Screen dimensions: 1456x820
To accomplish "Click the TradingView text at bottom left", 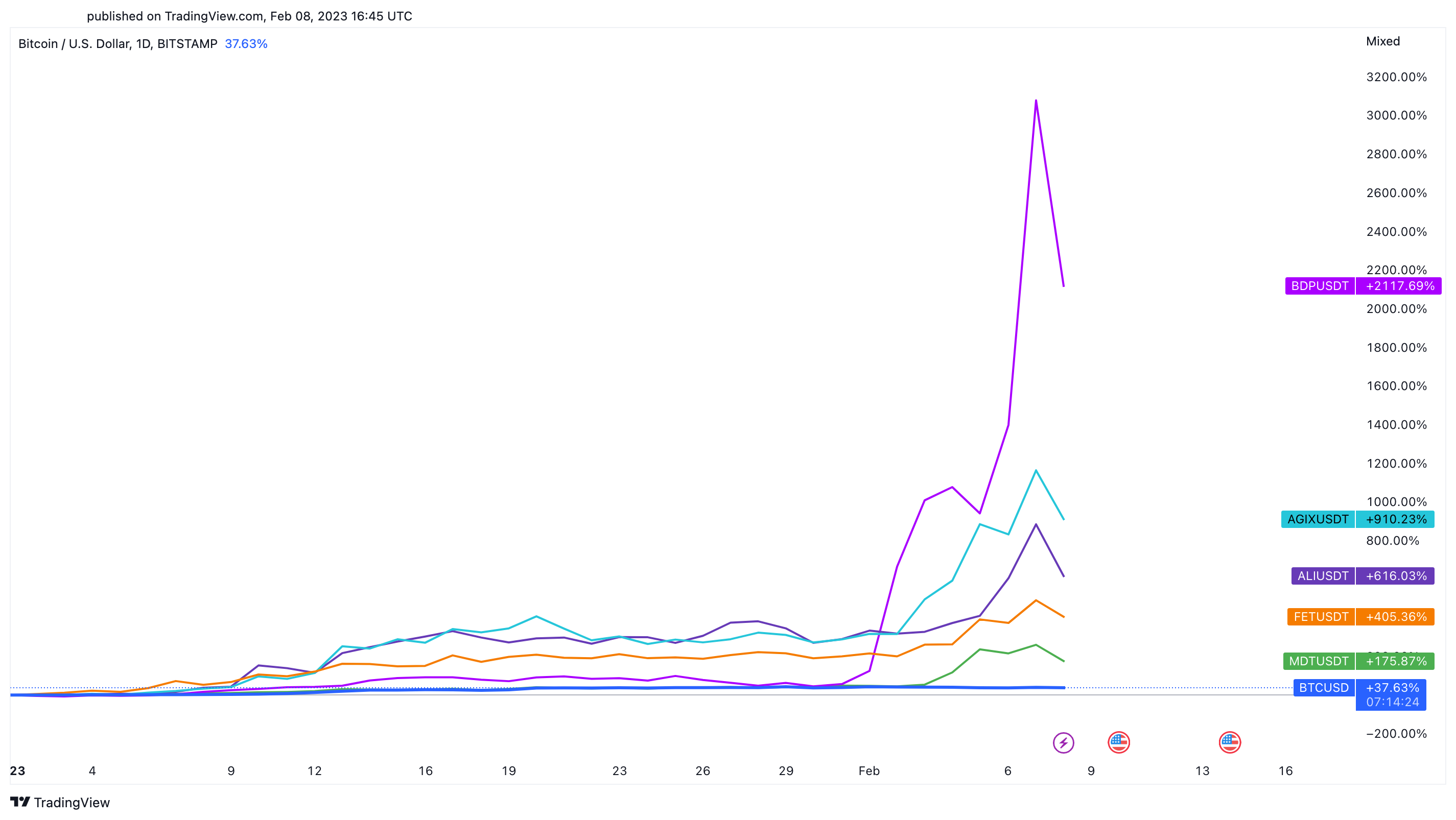I will pos(72,803).
